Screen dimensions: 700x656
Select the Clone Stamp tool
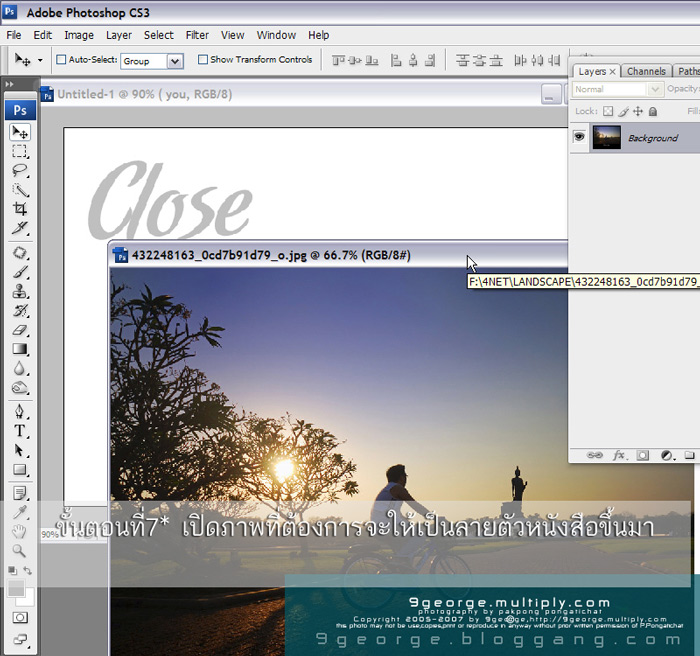pos(20,291)
